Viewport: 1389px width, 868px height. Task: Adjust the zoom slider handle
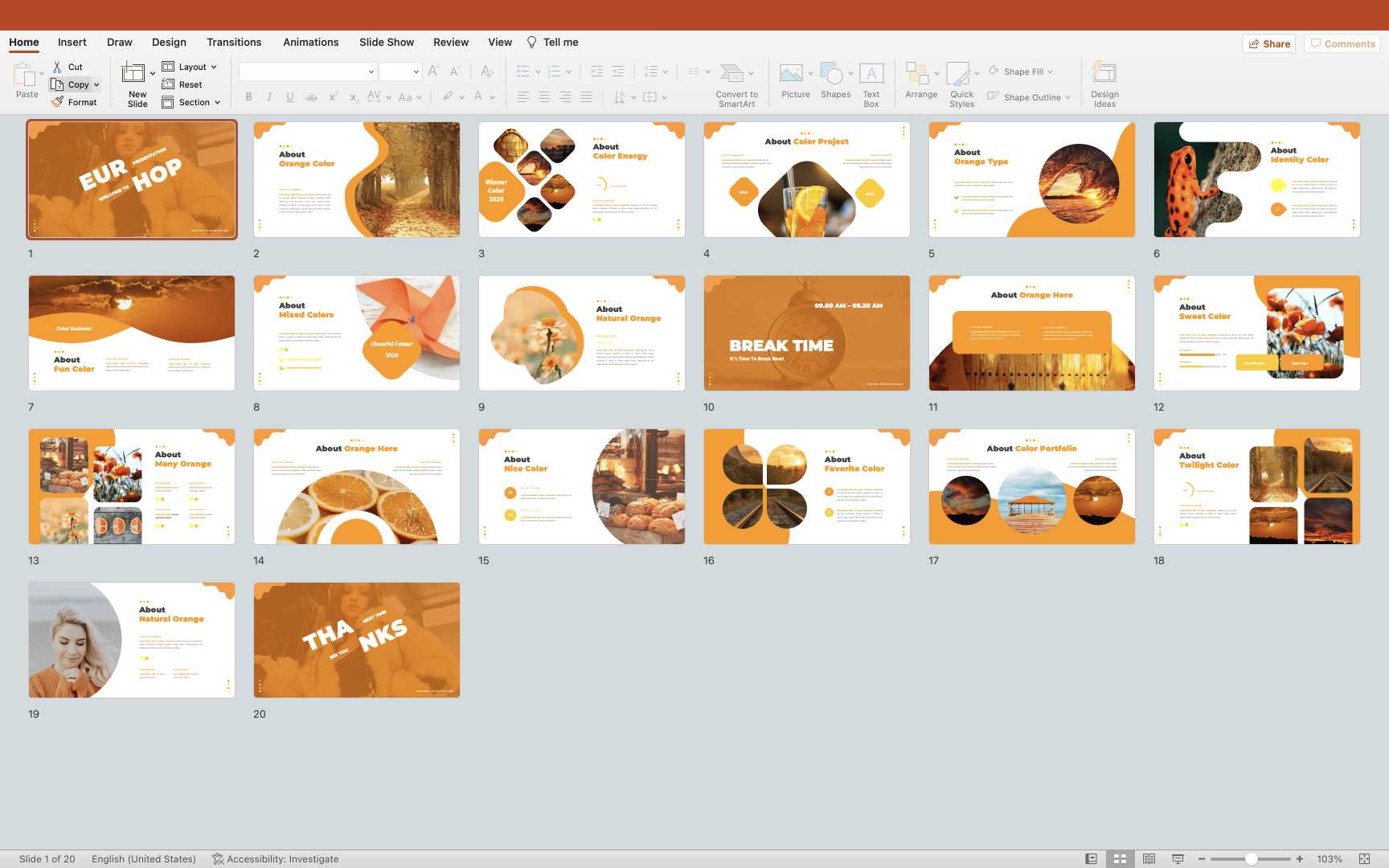[1252, 859]
